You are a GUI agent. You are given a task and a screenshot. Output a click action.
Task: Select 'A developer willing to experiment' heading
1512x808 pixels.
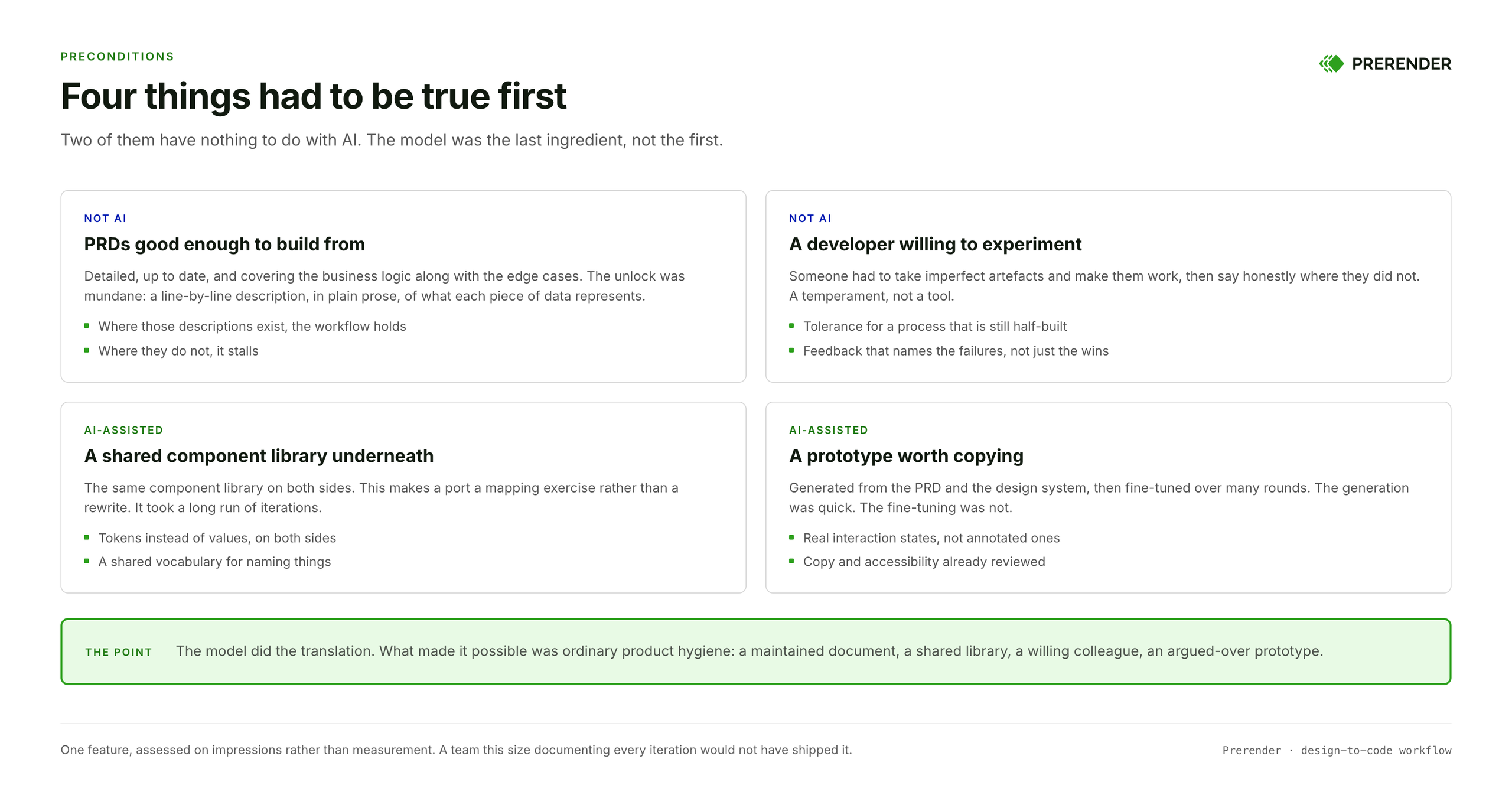935,244
